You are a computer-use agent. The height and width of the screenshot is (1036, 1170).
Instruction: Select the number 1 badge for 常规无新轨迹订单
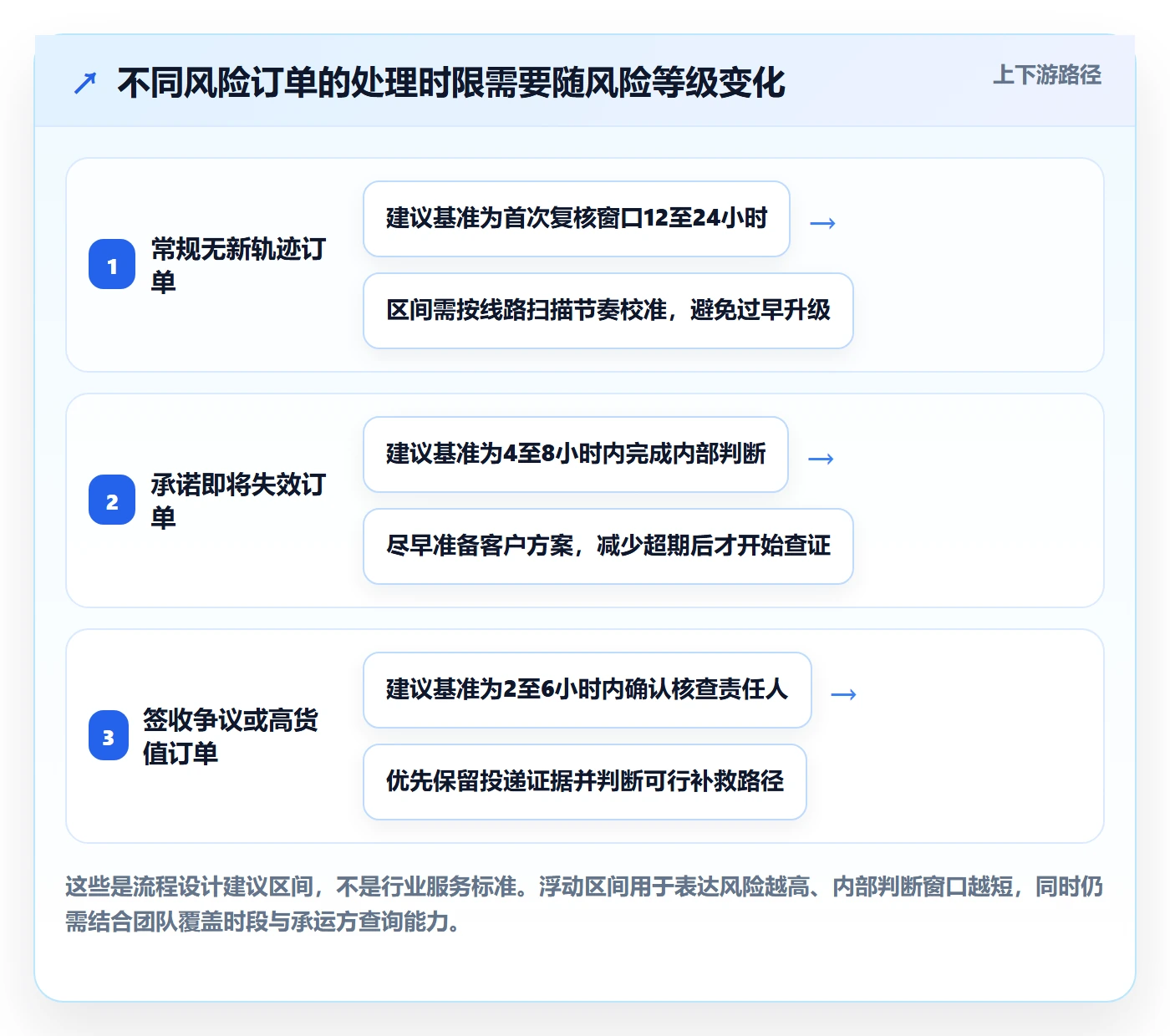(112, 264)
